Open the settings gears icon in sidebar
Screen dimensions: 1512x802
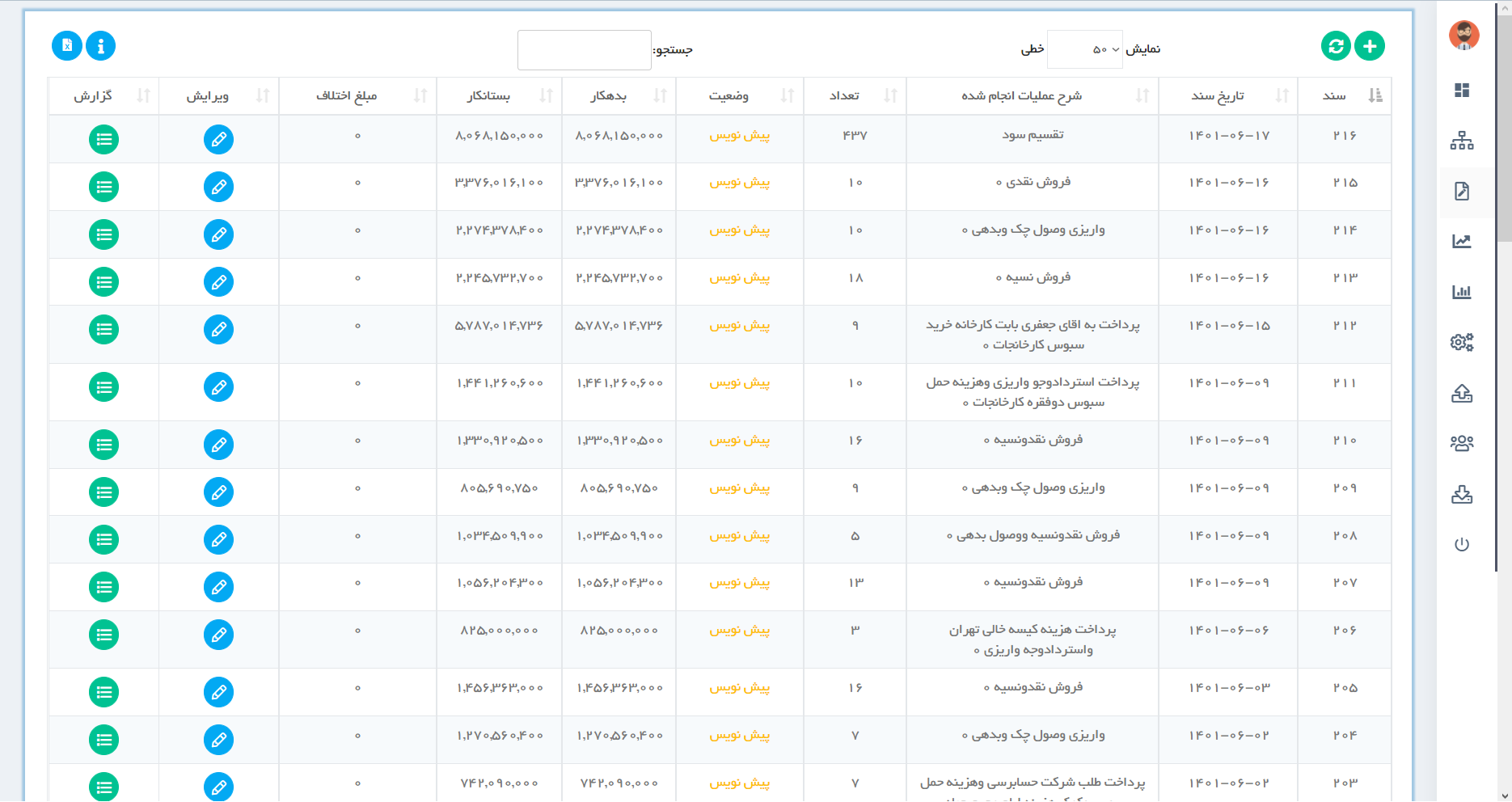pos(1462,342)
